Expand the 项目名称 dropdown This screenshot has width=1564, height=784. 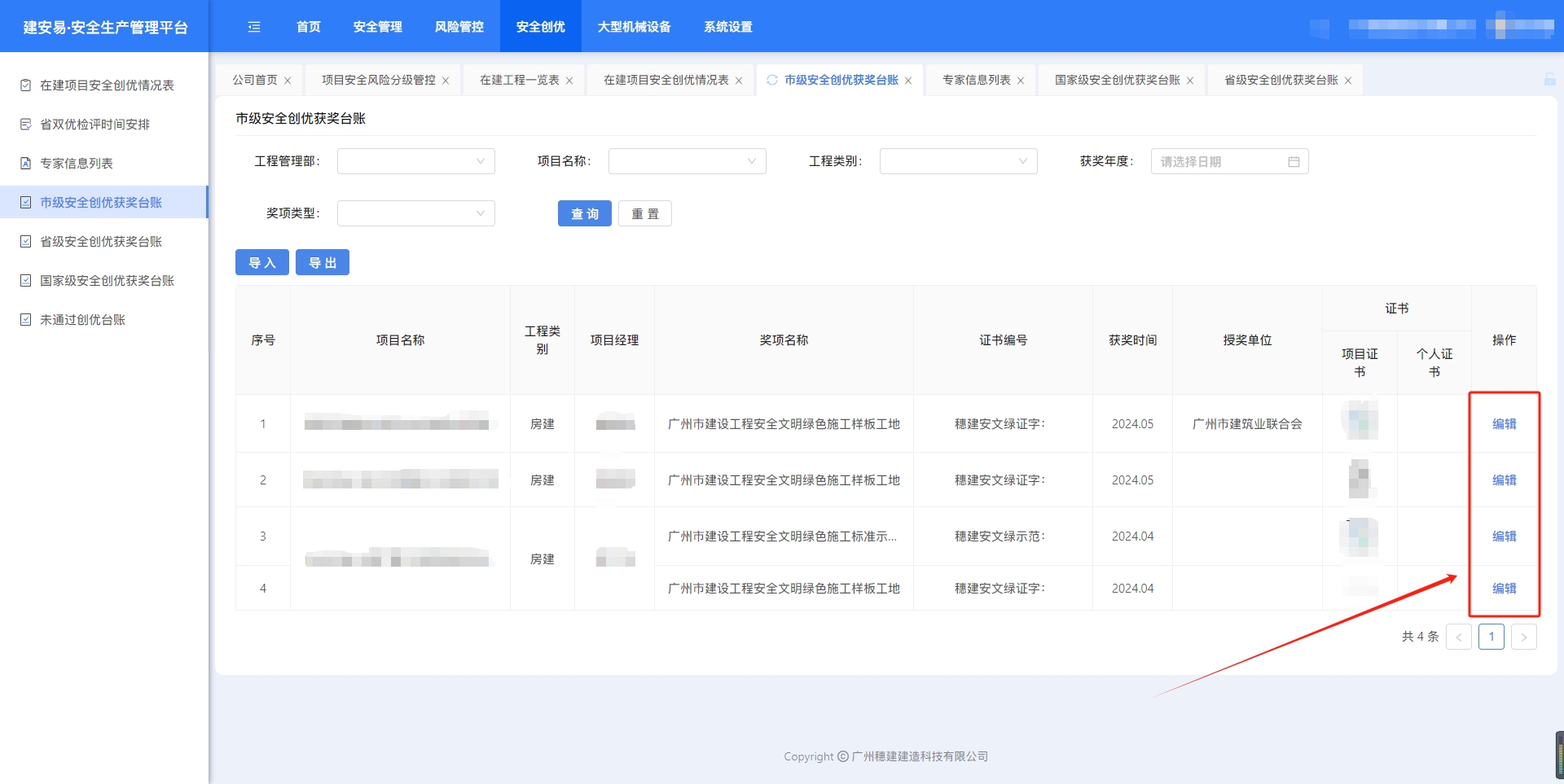[687, 161]
